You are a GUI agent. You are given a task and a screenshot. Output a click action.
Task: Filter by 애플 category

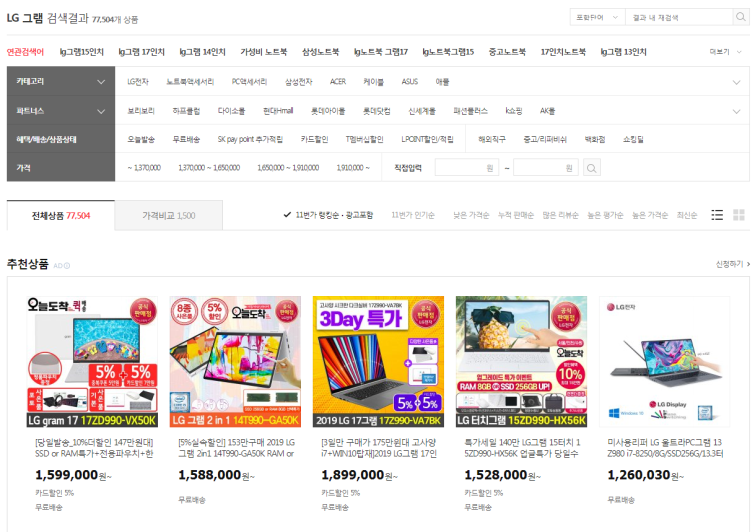tap(442, 82)
